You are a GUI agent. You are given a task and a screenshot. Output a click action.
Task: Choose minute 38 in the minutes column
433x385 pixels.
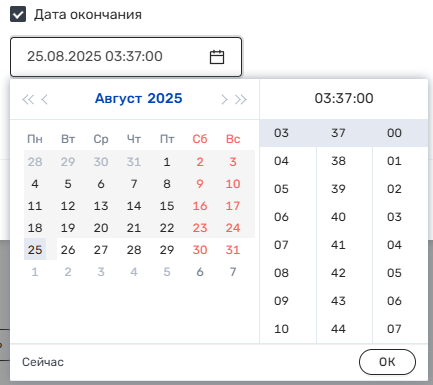pyautogui.click(x=338, y=161)
